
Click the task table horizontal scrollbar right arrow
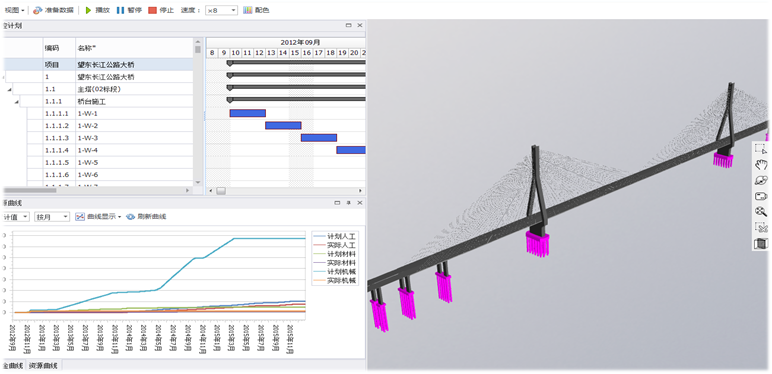188,190
